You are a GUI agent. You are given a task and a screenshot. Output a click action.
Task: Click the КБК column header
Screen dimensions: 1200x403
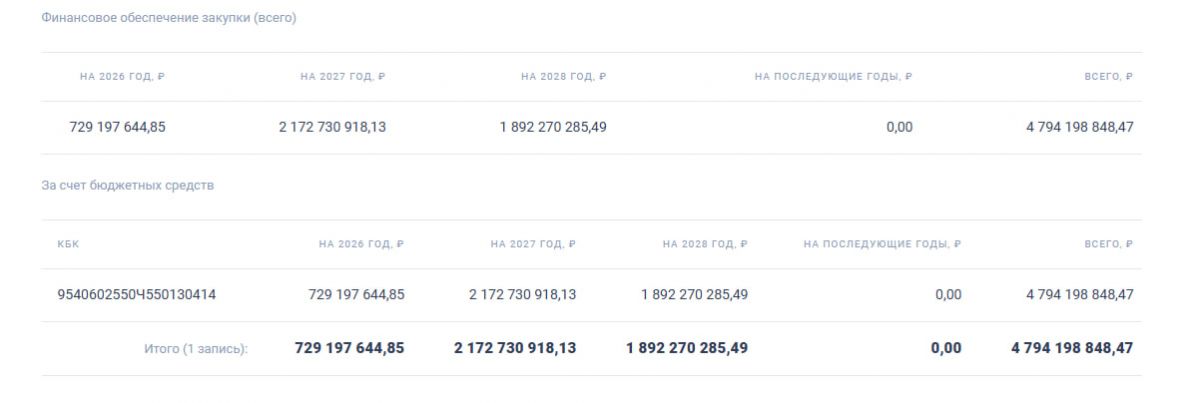click(68, 244)
